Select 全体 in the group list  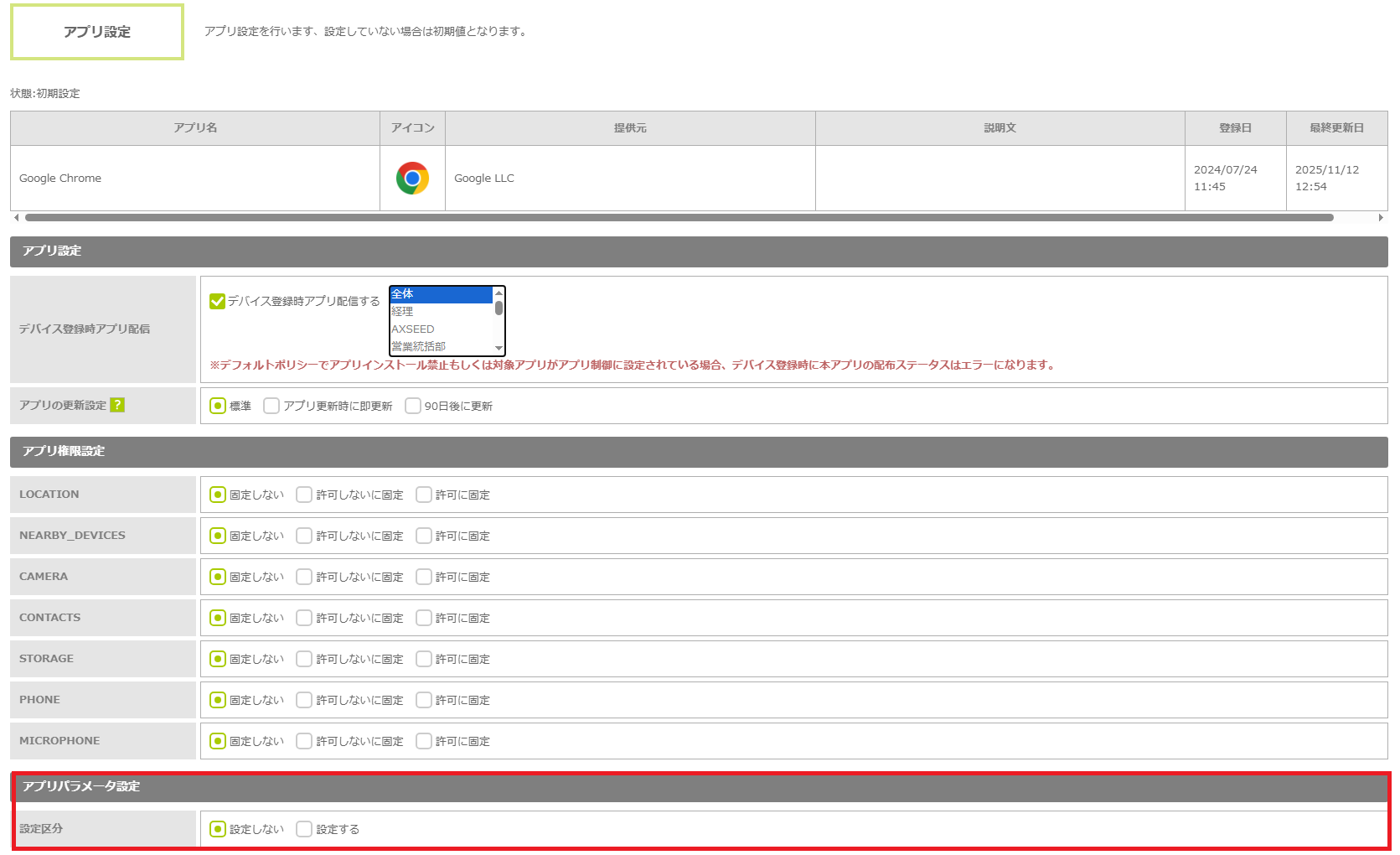tap(441, 294)
